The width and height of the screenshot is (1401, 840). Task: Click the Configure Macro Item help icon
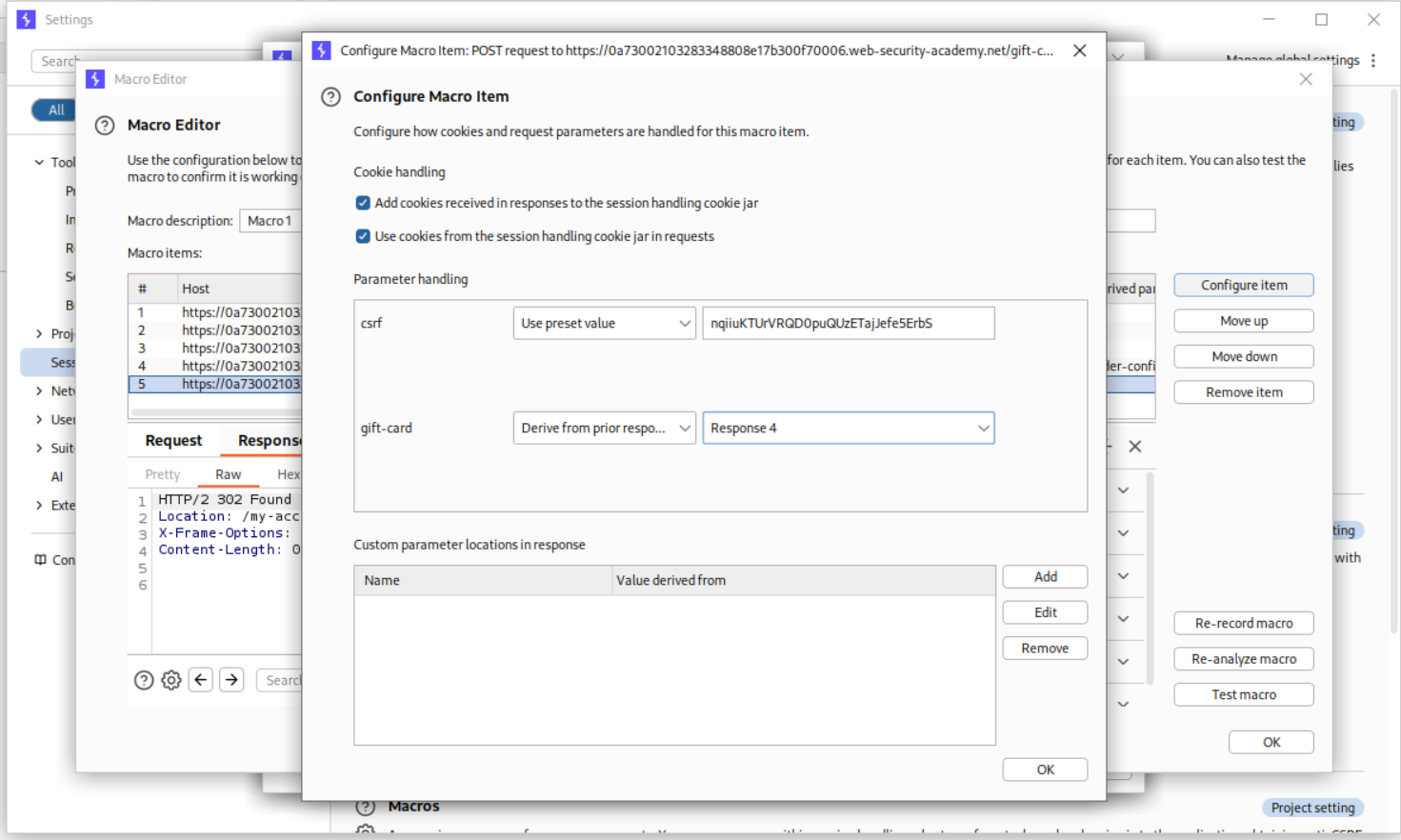[x=330, y=97]
